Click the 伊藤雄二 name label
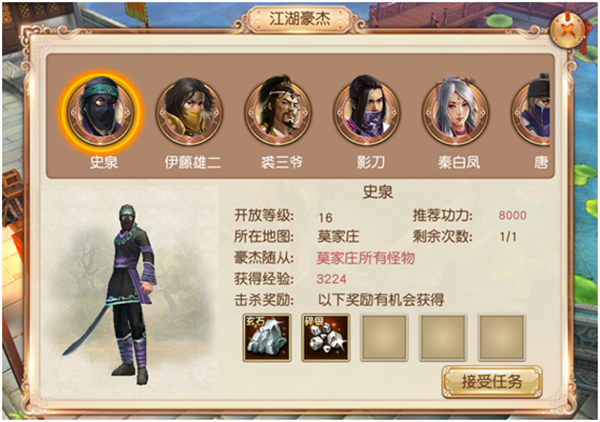Screen dimensions: 600x422 [193, 163]
